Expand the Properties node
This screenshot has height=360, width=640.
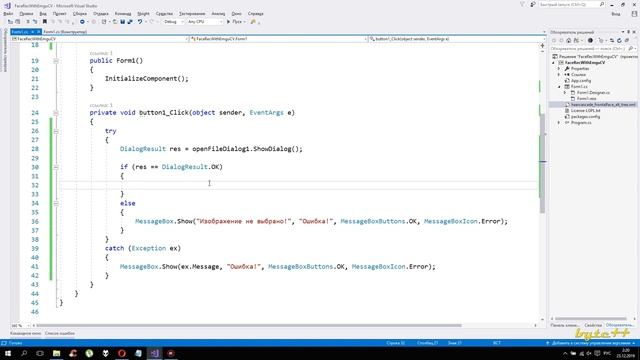click(559, 69)
